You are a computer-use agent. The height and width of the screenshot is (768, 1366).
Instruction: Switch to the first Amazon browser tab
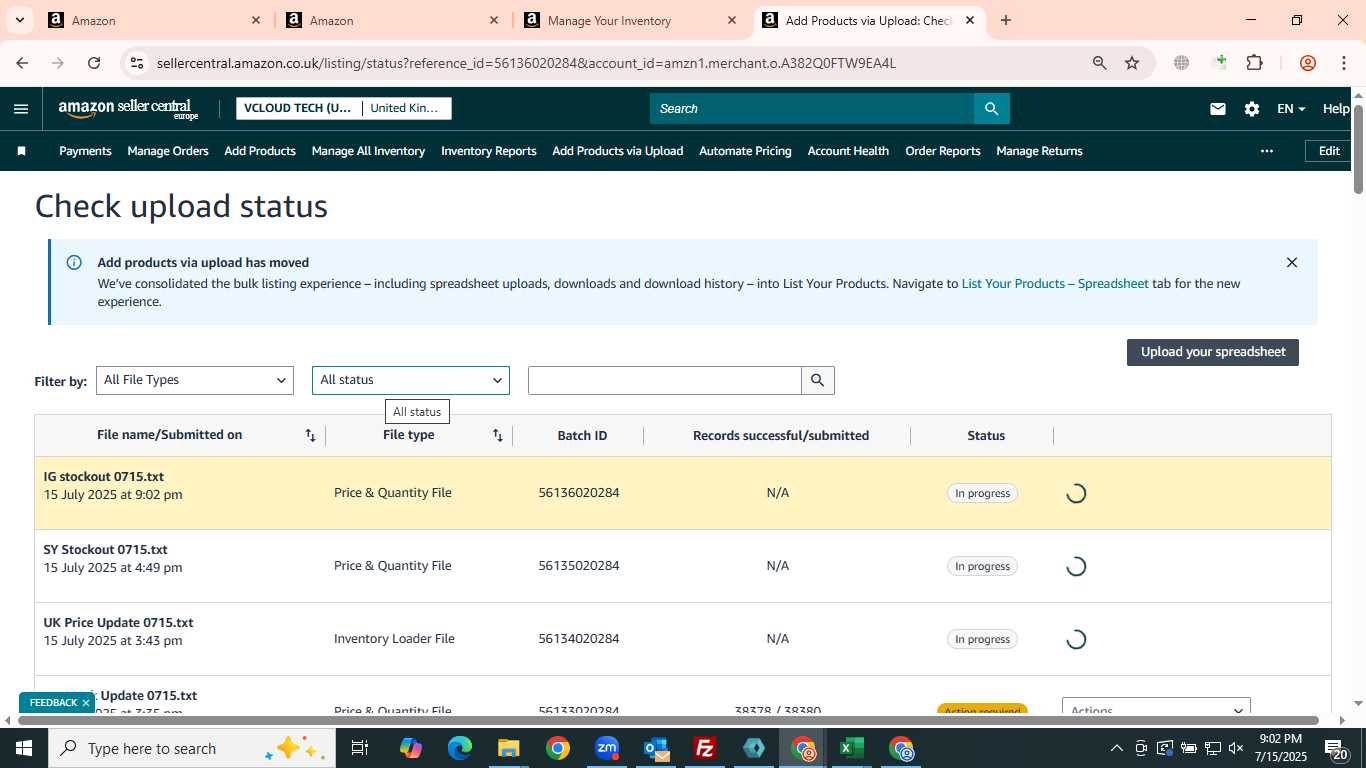155,20
